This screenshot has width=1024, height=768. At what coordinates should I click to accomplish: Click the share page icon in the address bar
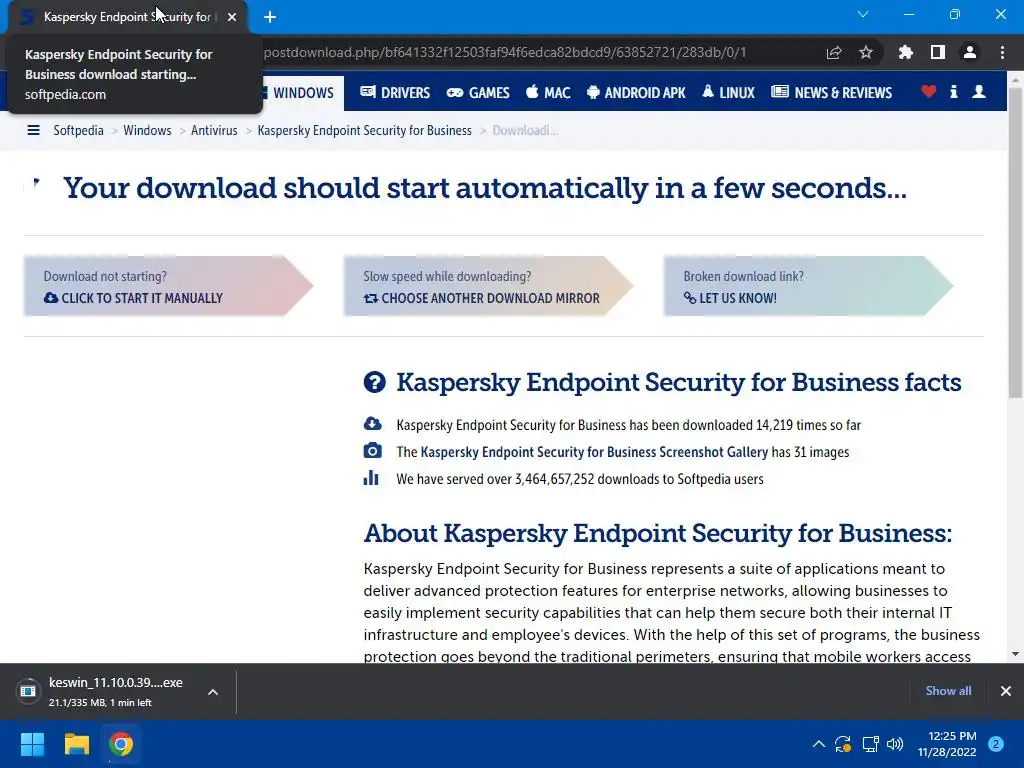coord(834,52)
